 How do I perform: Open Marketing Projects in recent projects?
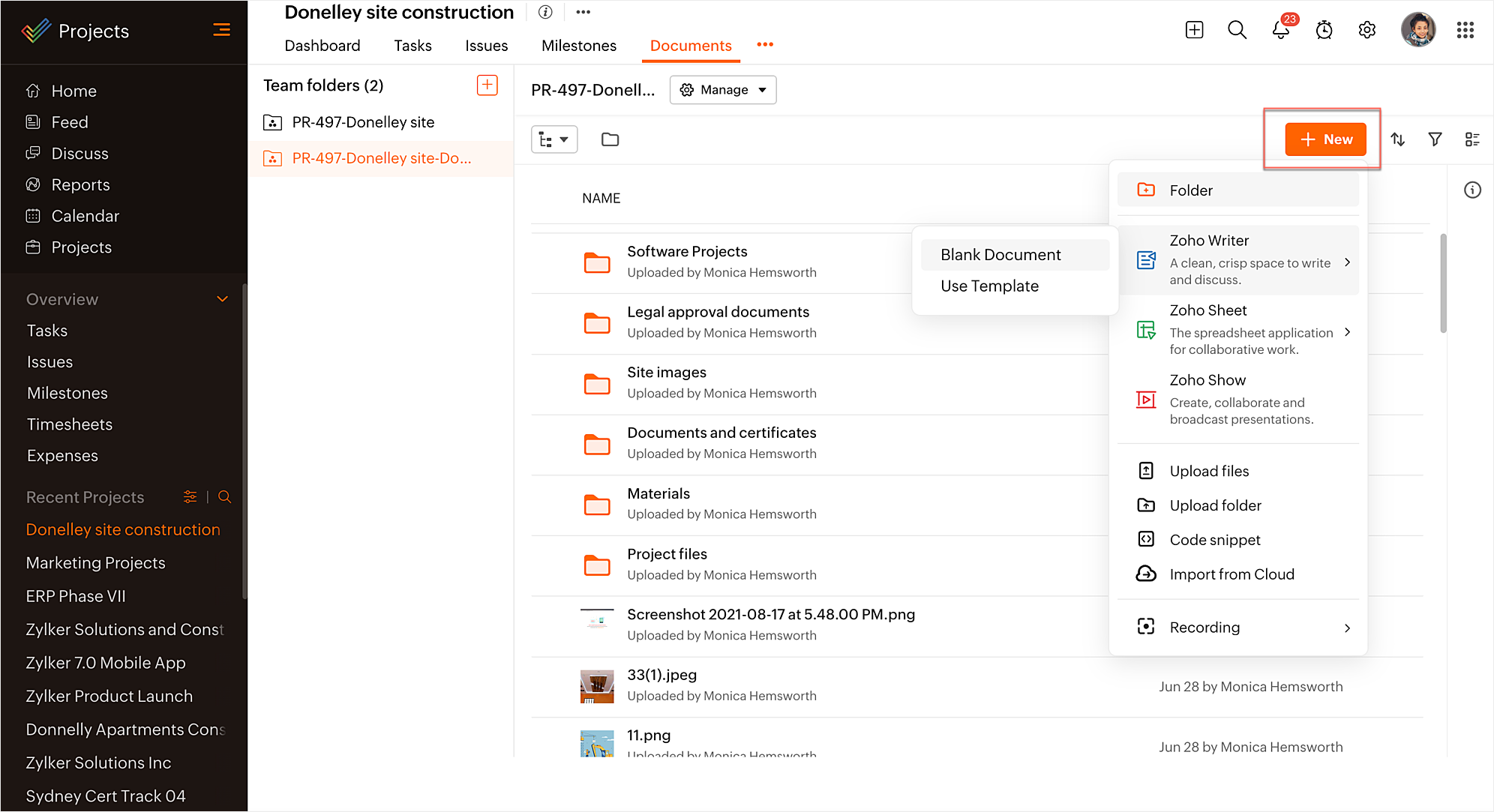[x=95, y=563]
